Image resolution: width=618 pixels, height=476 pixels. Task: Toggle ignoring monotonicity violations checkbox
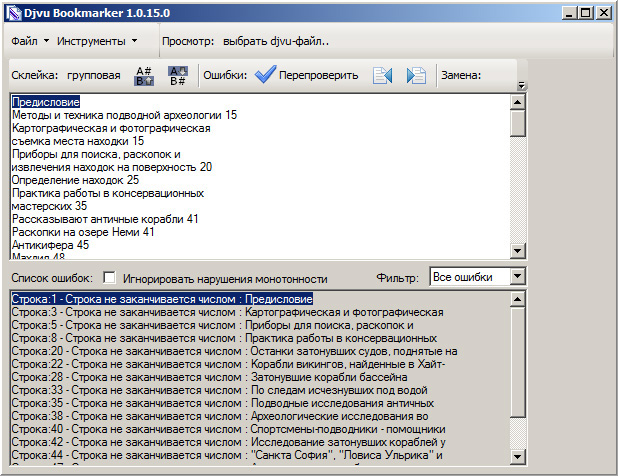pyautogui.click(x=109, y=277)
